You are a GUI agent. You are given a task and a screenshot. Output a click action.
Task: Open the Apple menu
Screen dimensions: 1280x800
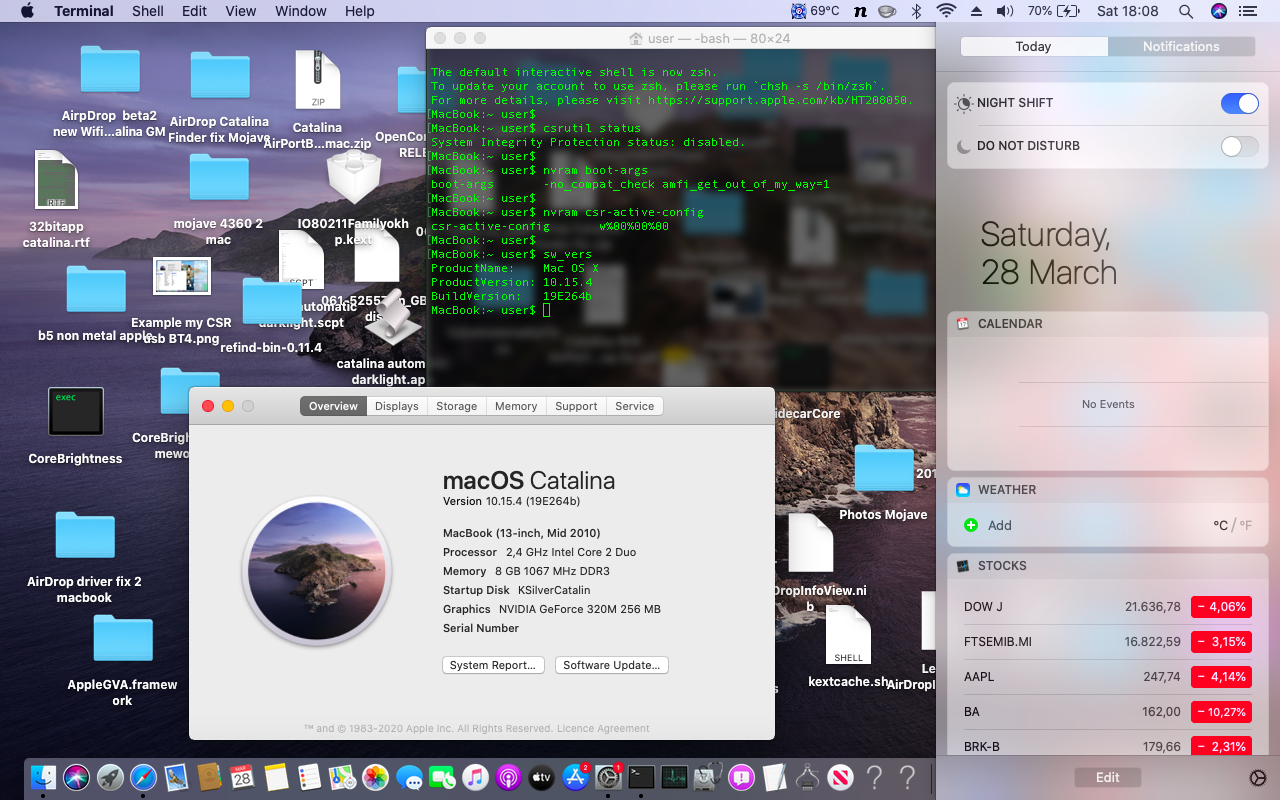coord(27,11)
